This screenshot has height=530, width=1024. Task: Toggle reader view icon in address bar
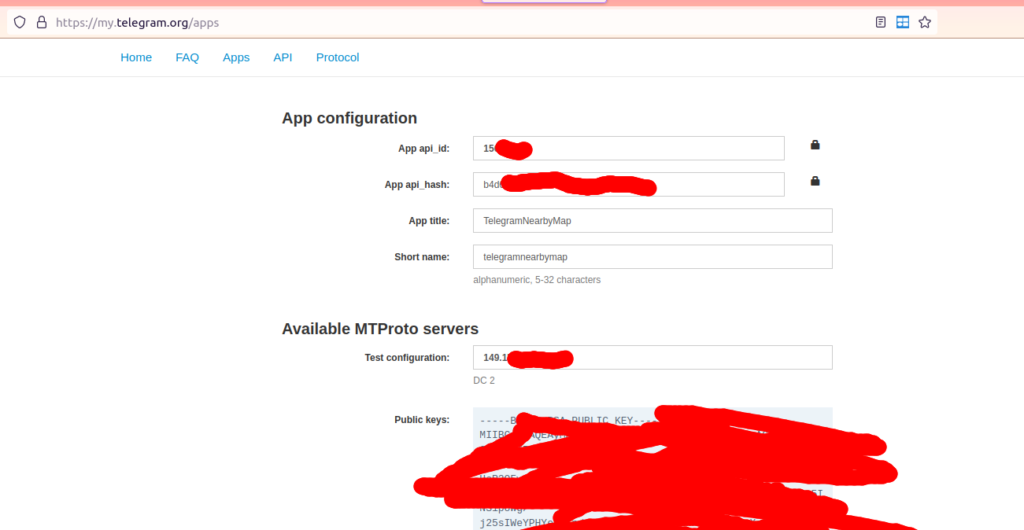(x=880, y=22)
